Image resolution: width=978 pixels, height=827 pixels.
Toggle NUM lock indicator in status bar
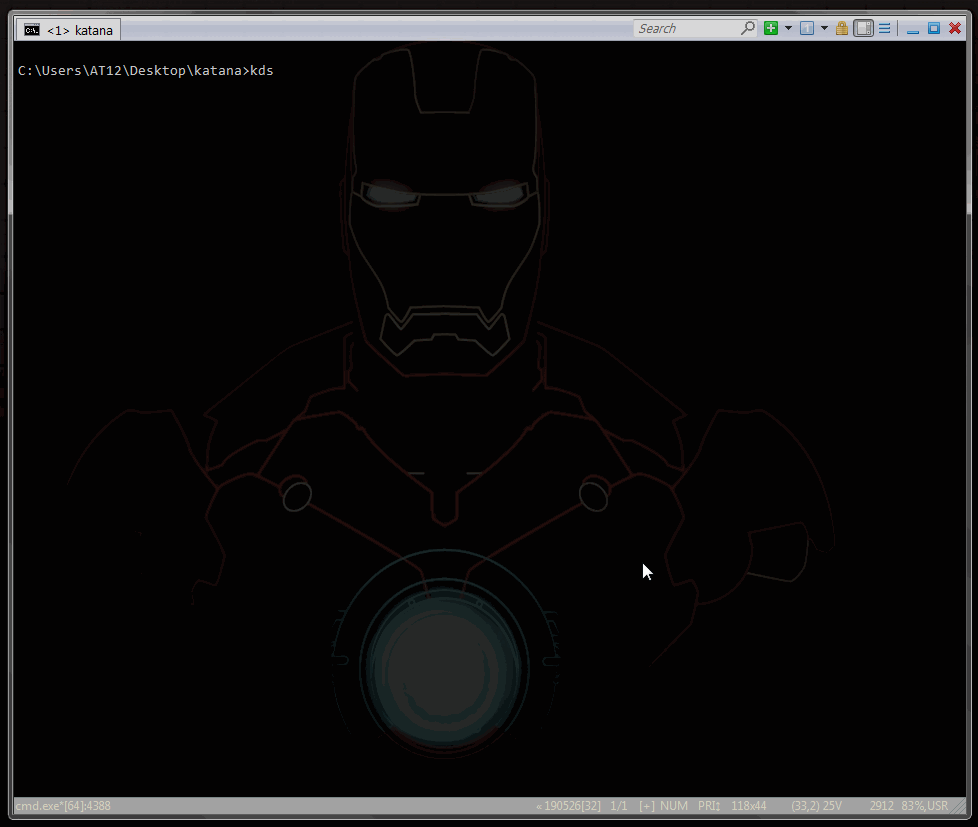coord(674,806)
